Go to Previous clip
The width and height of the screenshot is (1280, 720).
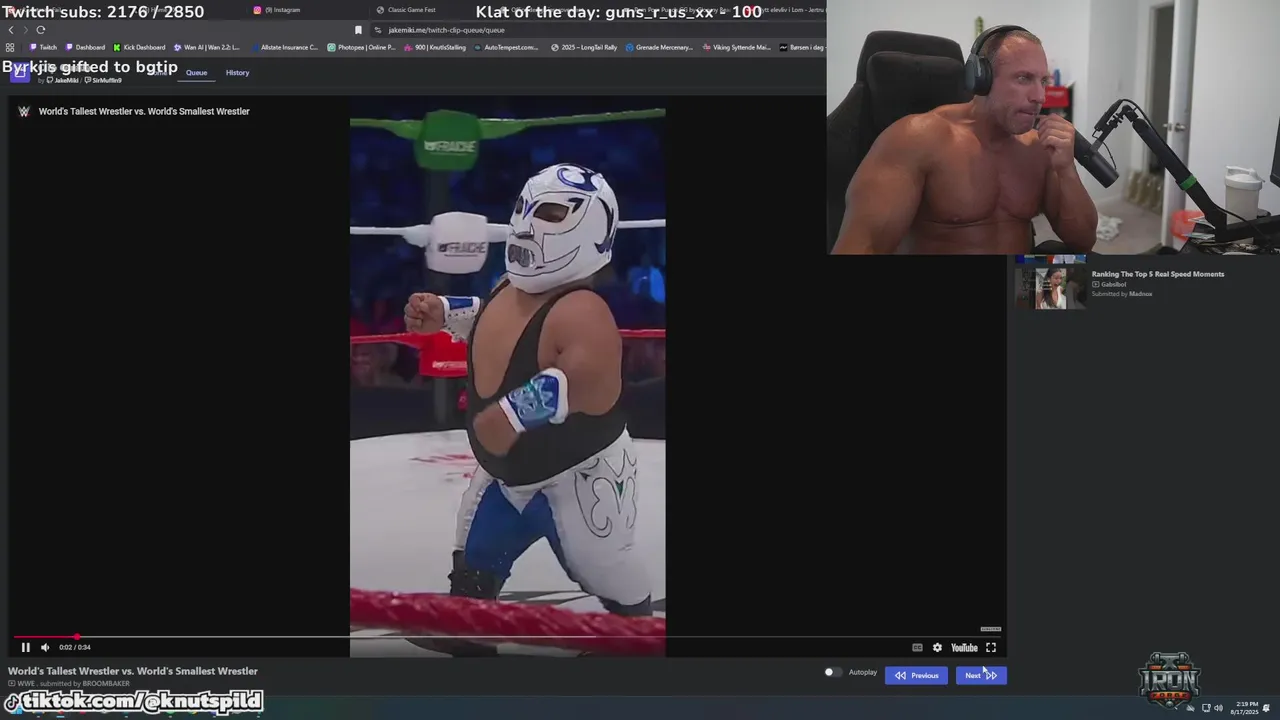click(917, 675)
